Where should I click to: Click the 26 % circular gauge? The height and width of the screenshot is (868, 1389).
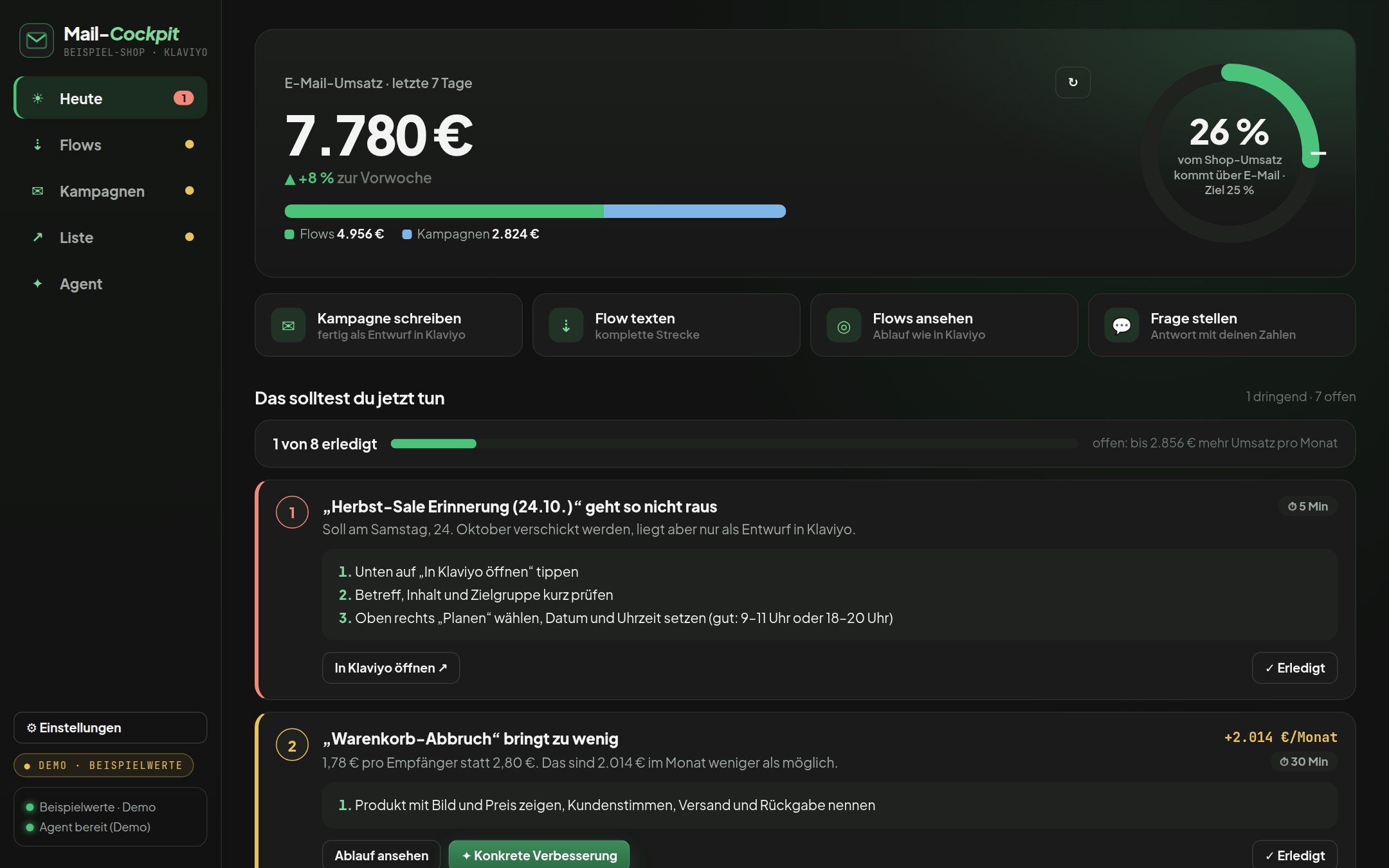pyautogui.click(x=1230, y=153)
